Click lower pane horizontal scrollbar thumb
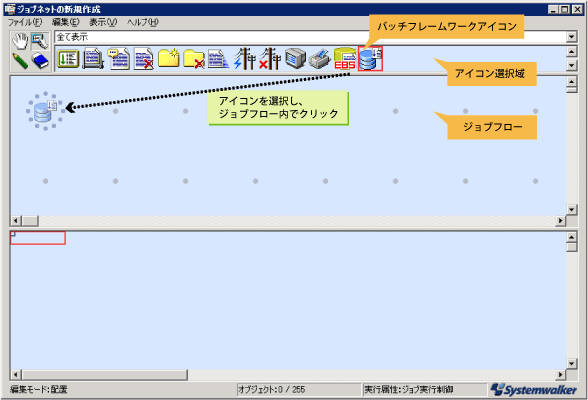 click(x=105, y=375)
